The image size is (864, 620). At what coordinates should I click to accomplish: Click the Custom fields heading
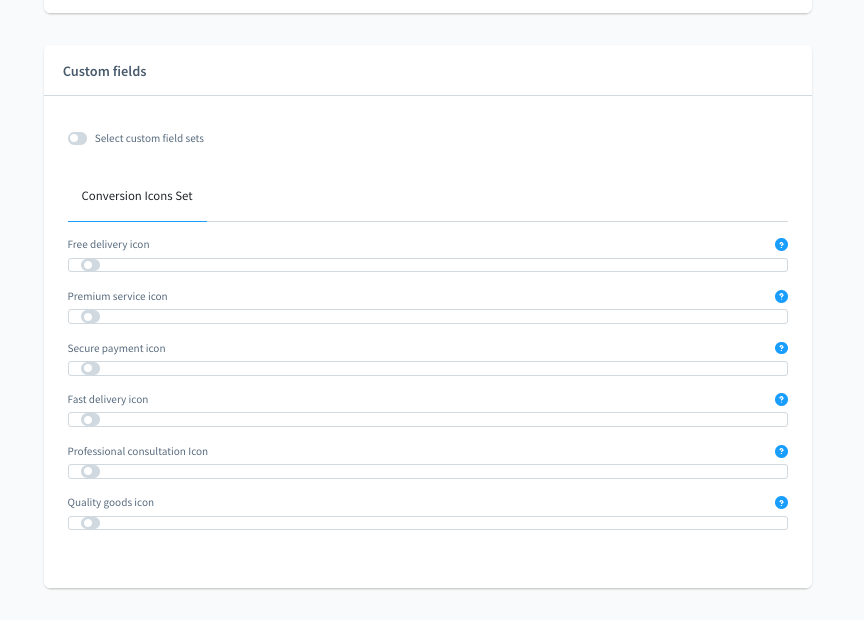(x=105, y=72)
